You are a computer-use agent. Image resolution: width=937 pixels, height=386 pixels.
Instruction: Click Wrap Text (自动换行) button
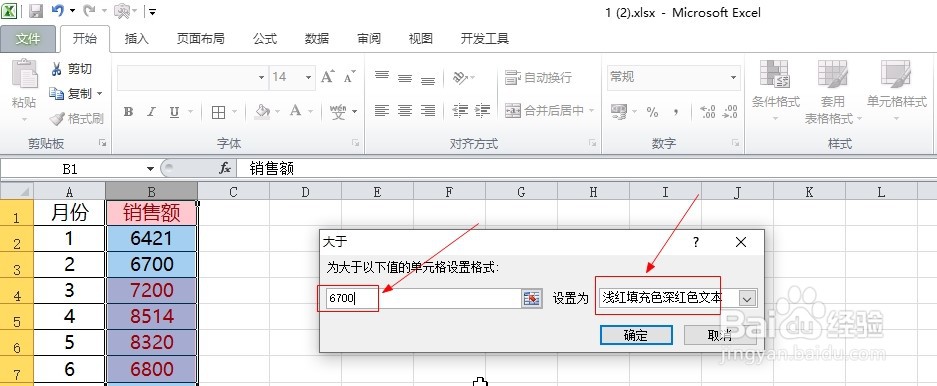pos(538,77)
